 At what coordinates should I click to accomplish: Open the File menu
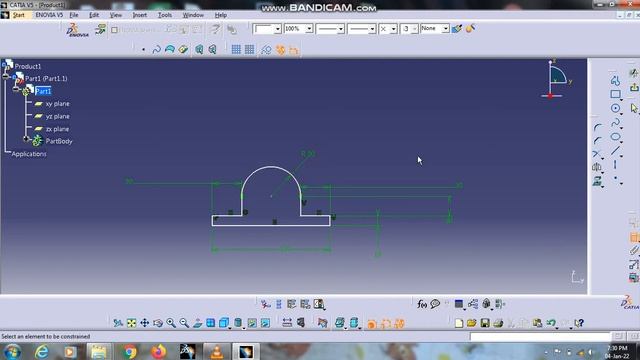tap(74, 15)
